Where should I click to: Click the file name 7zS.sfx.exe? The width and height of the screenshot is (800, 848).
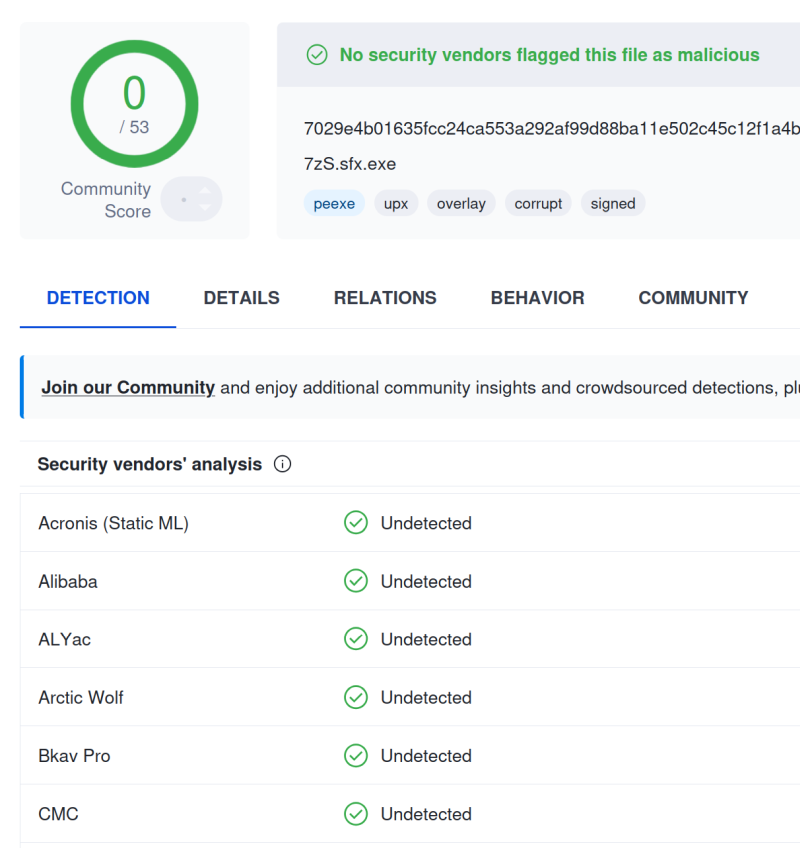350,164
